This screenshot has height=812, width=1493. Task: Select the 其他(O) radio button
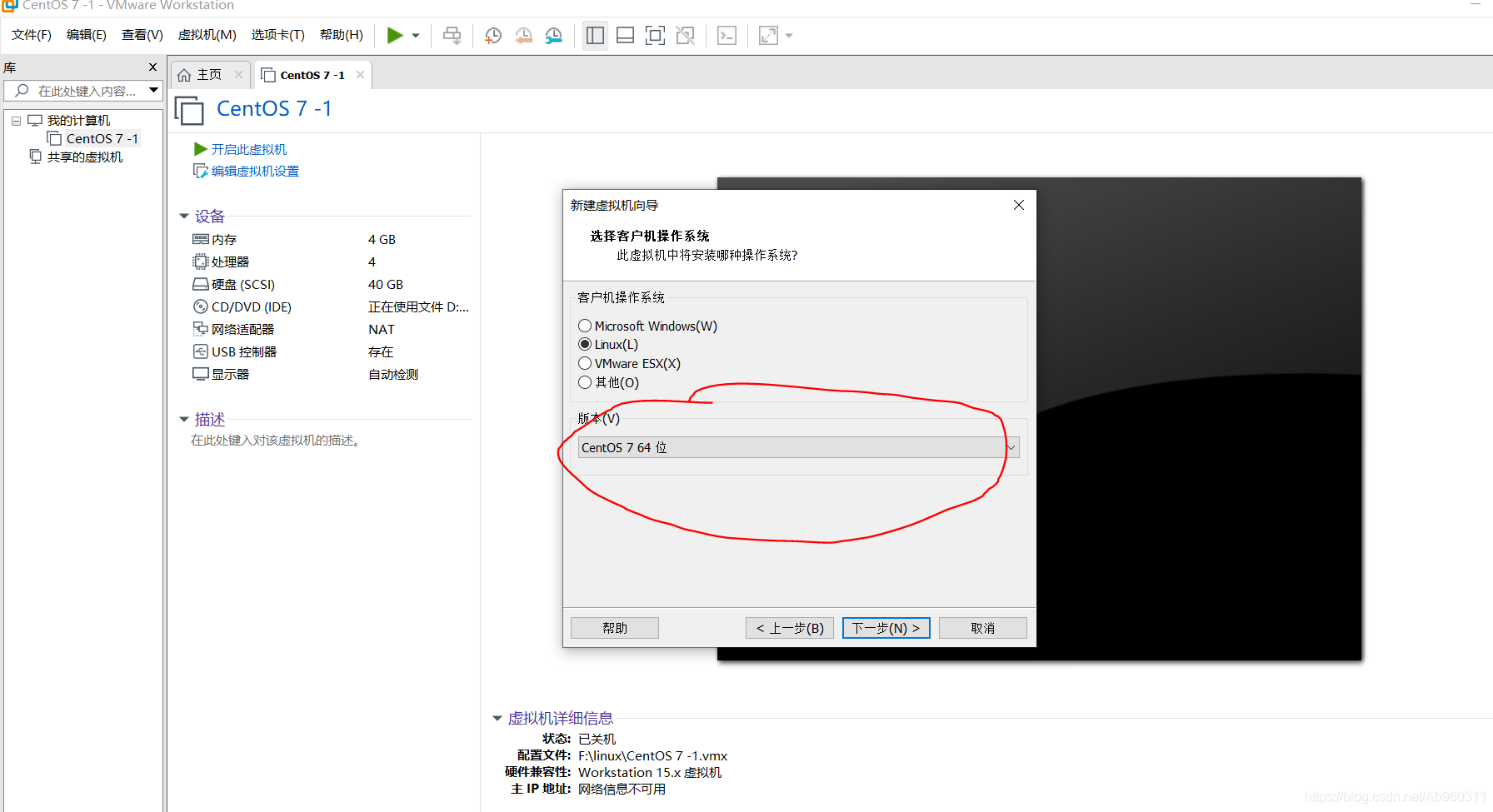click(x=585, y=382)
